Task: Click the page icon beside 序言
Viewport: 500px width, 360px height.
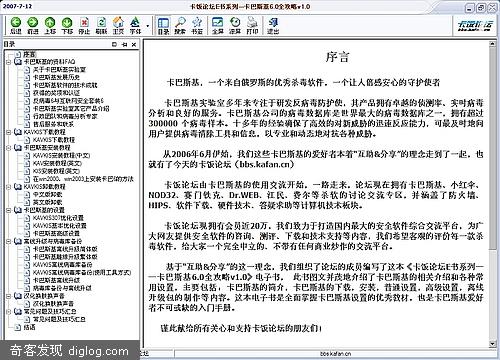Action: click(19, 54)
